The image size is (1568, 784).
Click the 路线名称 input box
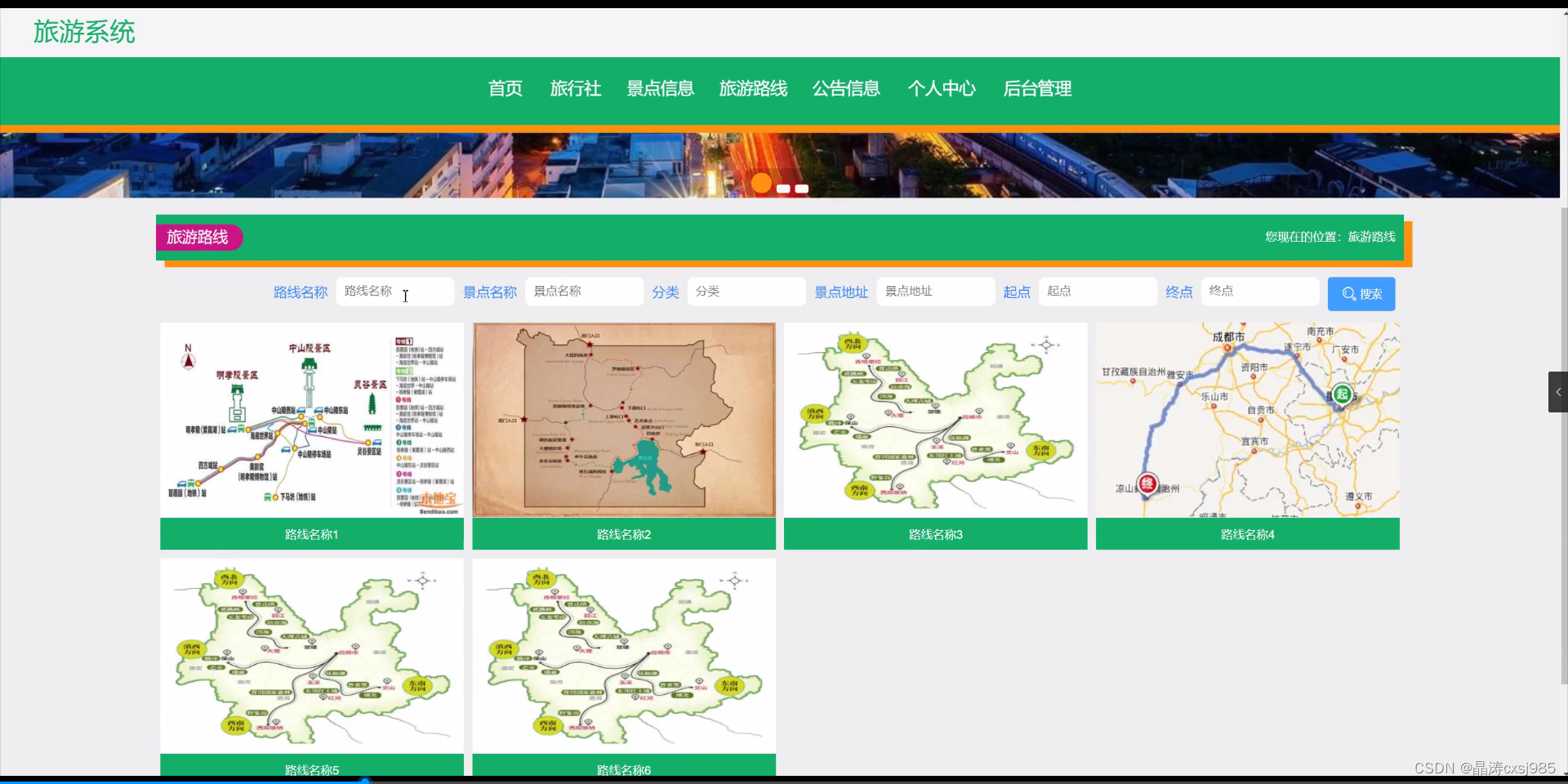pyautogui.click(x=394, y=292)
